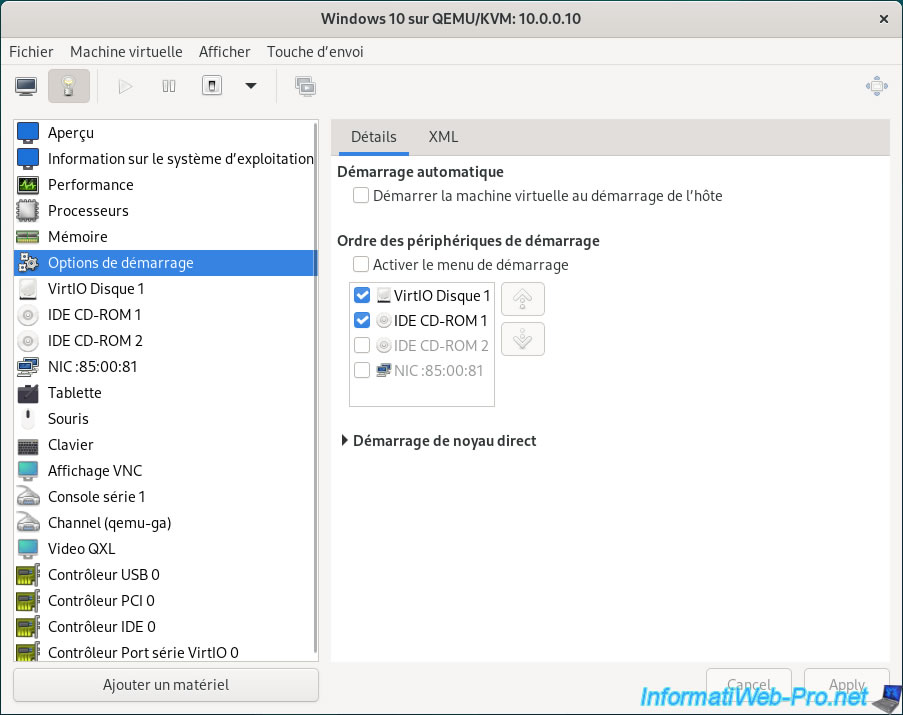Show the graphical console view
Viewport: 903px width, 715px height.
[x=26, y=86]
